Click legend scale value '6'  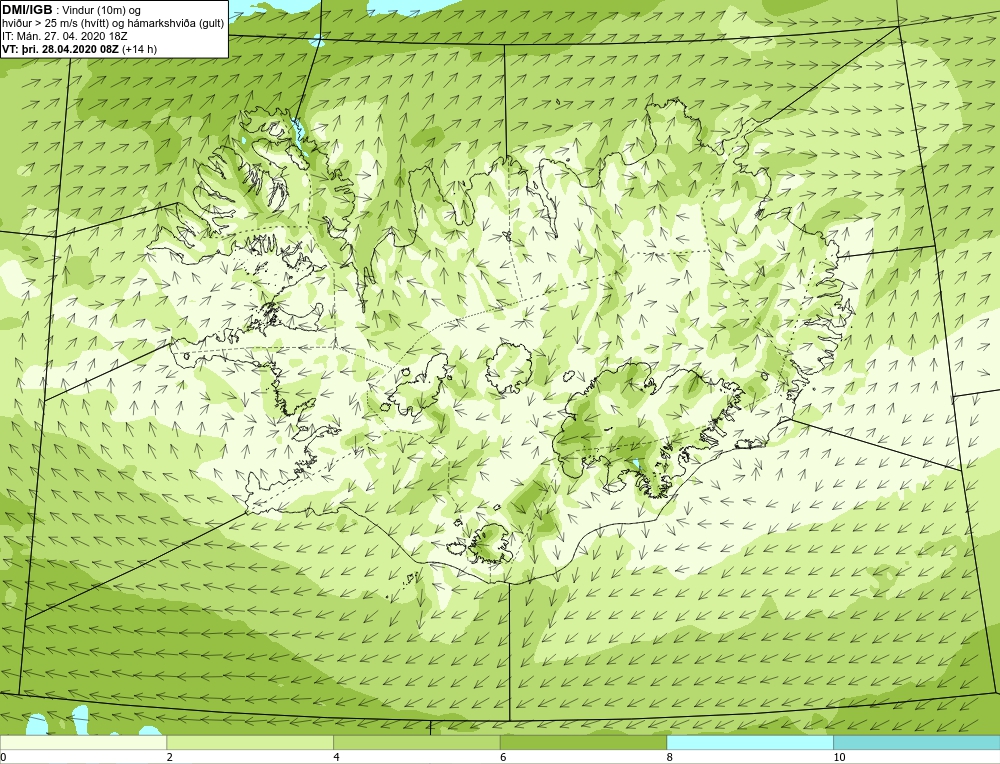point(503,757)
